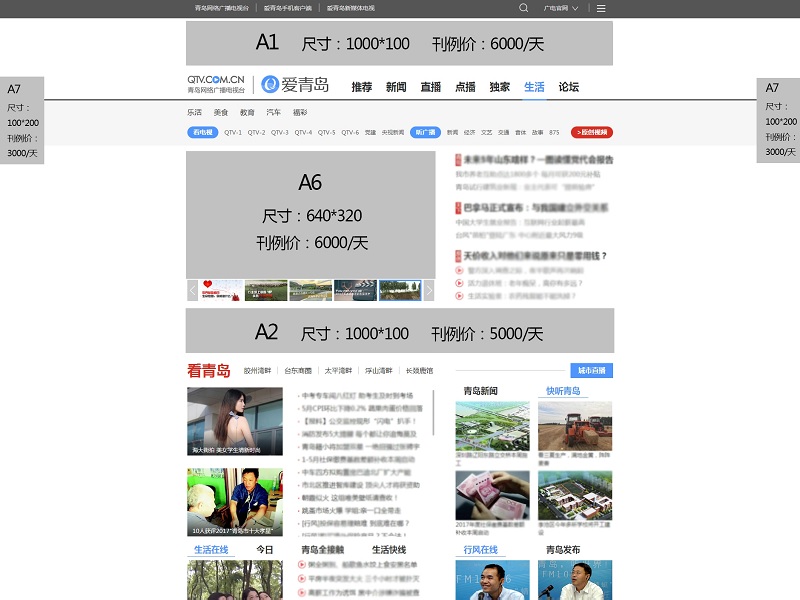Click the search magnifier icon in top bar
The image size is (800, 600).
[x=524, y=7]
